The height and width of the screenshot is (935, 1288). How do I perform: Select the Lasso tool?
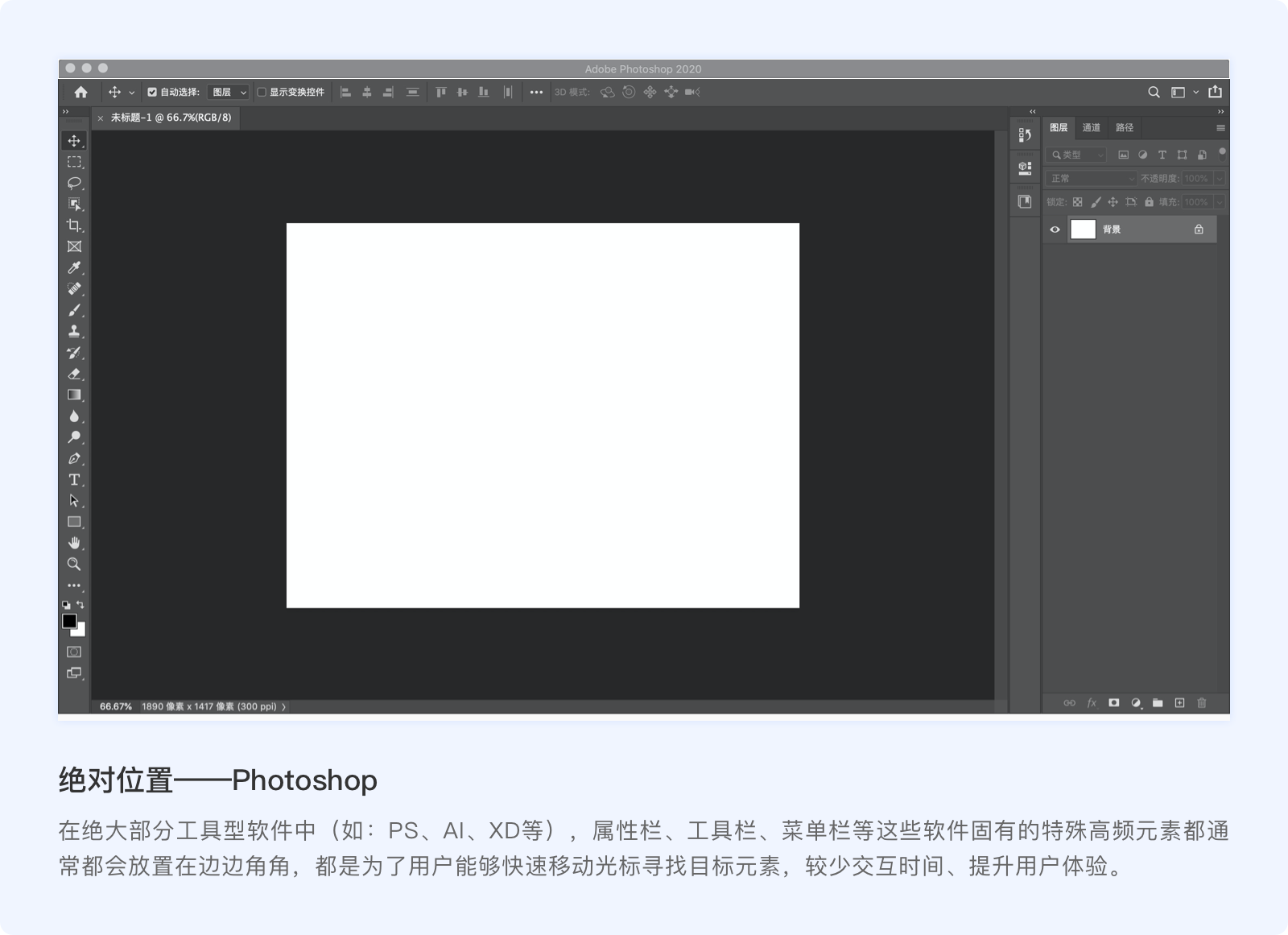coord(74,183)
